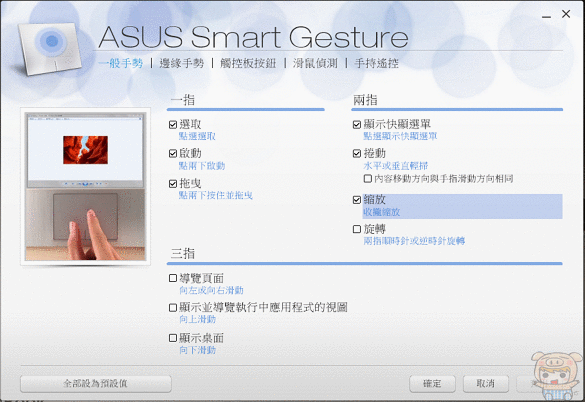Uncheck the 選取 one-finger checkbox

point(173,124)
